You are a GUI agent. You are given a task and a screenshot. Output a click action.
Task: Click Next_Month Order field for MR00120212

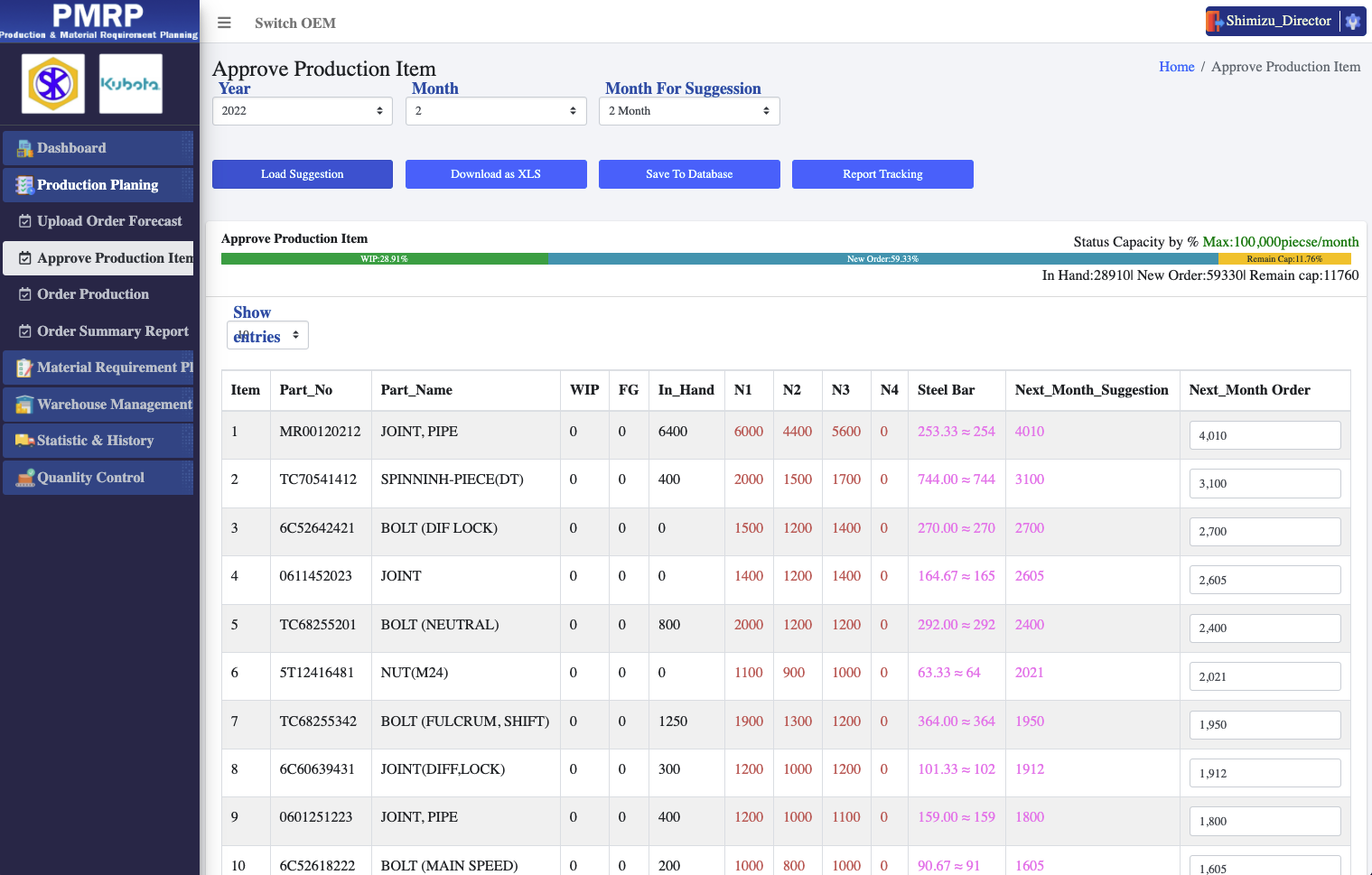click(x=1264, y=435)
